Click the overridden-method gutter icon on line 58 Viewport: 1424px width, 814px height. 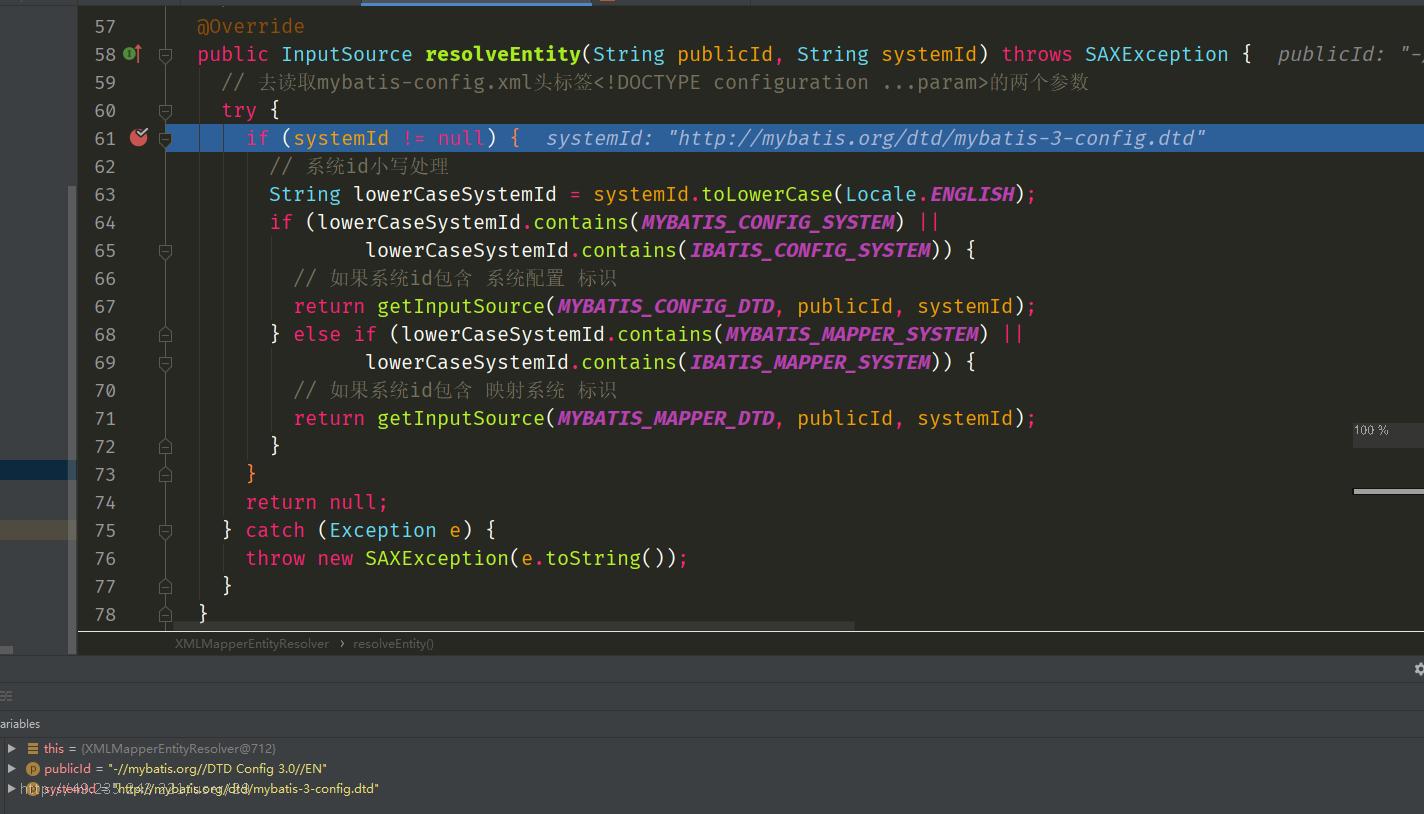(x=131, y=54)
